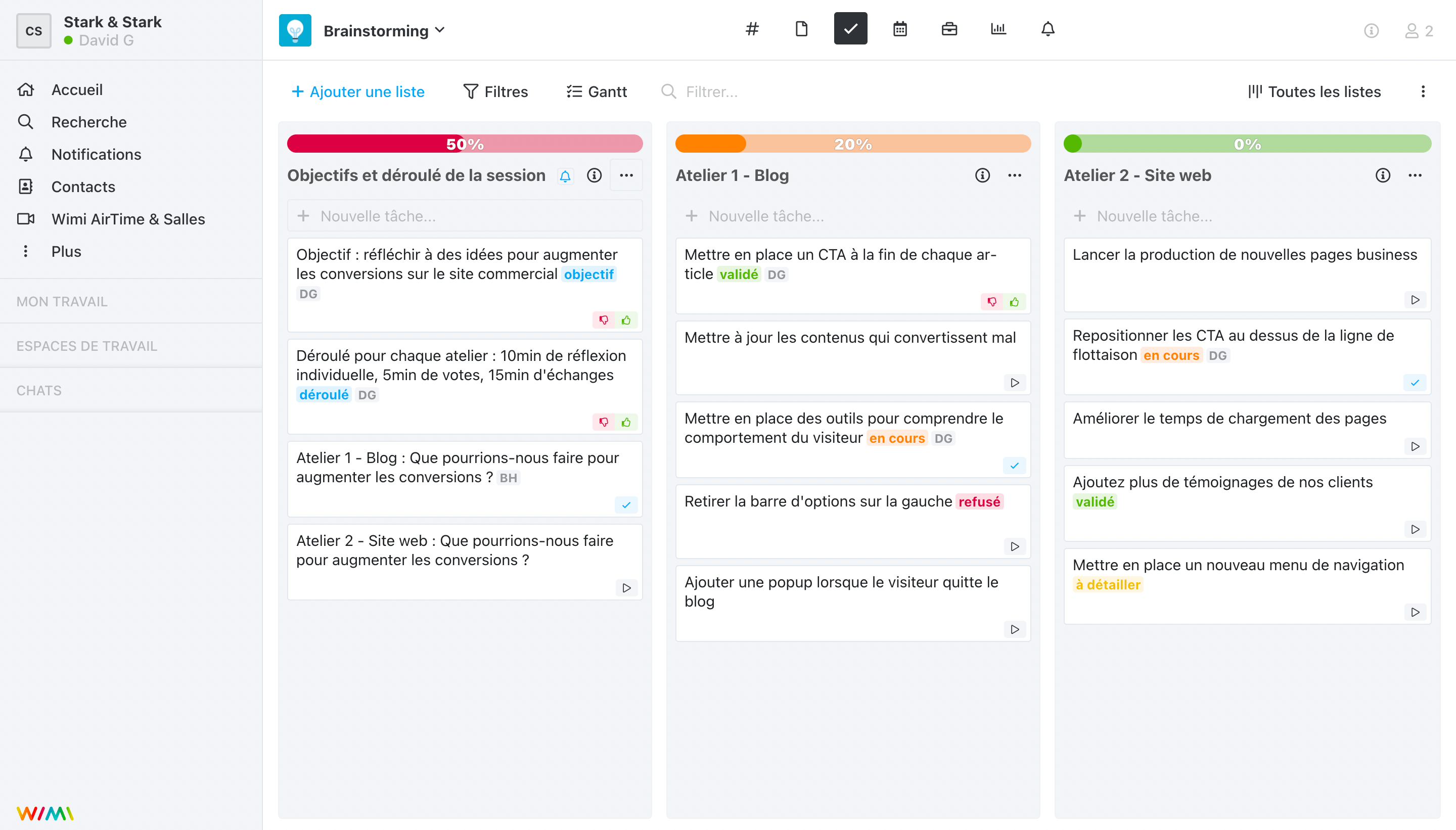The height and width of the screenshot is (830, 1456).
Task: Open the Brainstorming workspace dropdown
Action: (x=384, y=30)
